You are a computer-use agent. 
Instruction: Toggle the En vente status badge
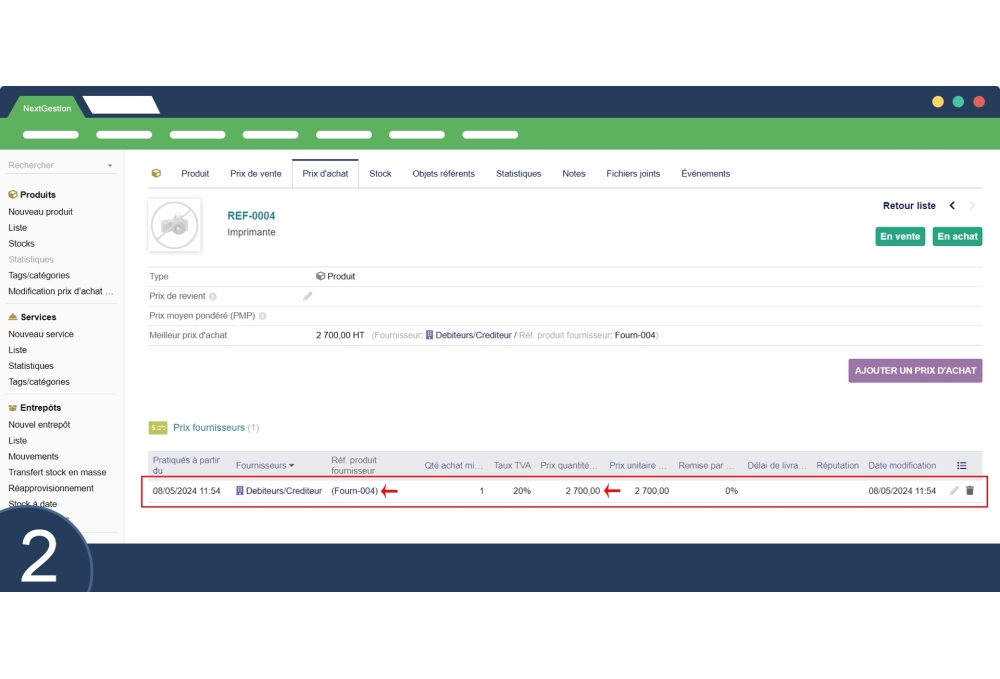coord(900,236)
